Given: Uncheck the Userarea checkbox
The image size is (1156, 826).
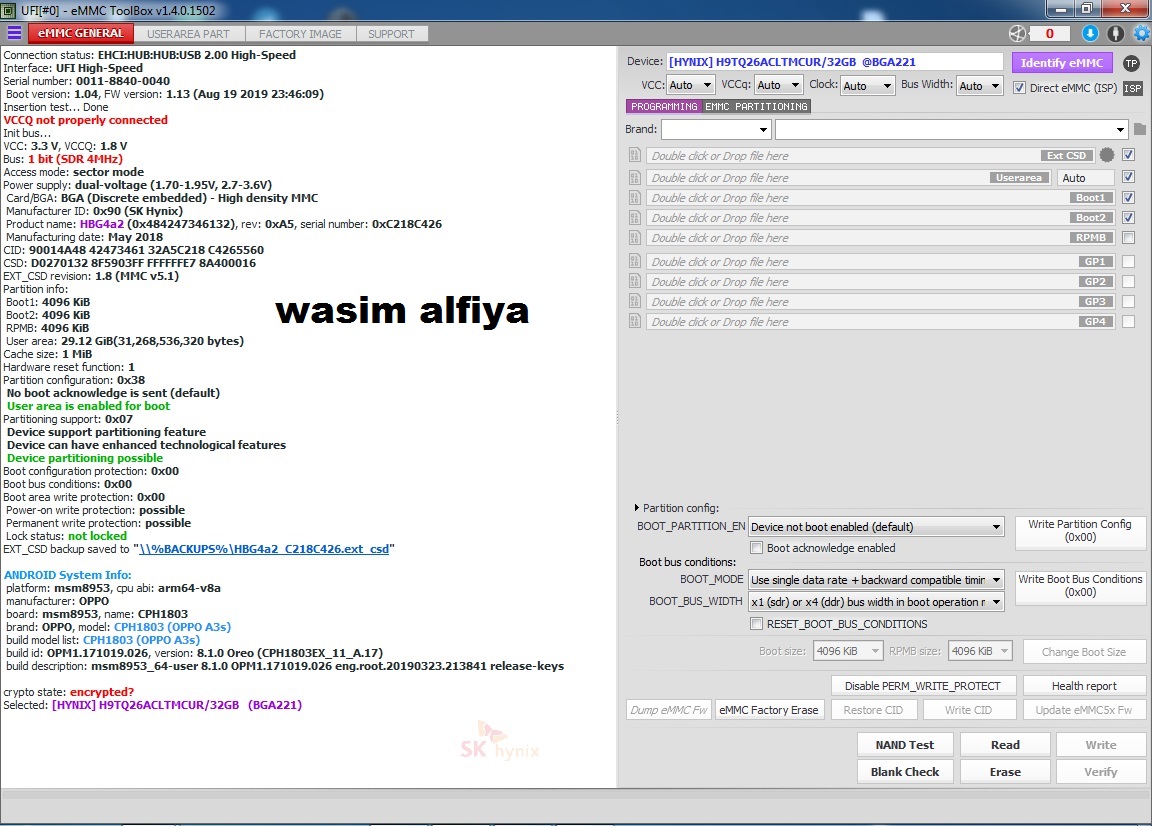Looking at the screenshot, I should pos(1128,177).
